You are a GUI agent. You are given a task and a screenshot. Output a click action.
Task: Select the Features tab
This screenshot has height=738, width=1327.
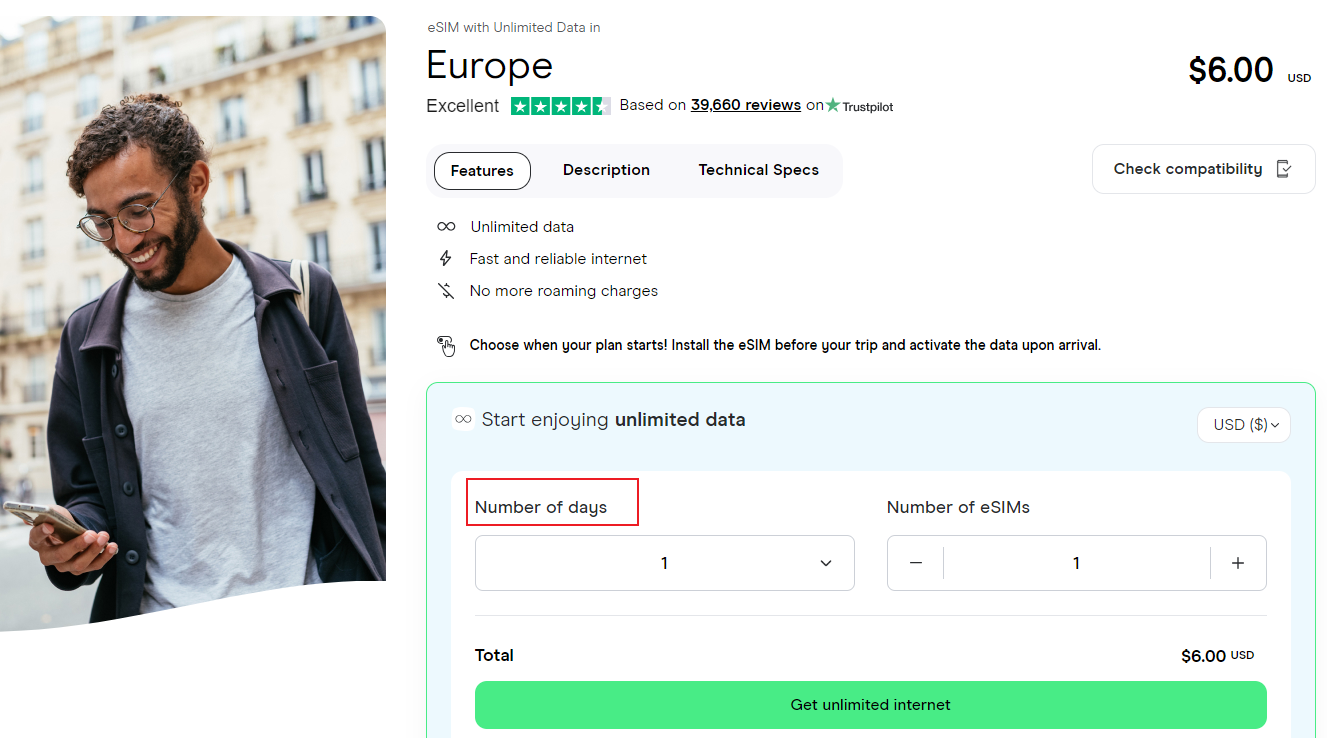point(482,171)
